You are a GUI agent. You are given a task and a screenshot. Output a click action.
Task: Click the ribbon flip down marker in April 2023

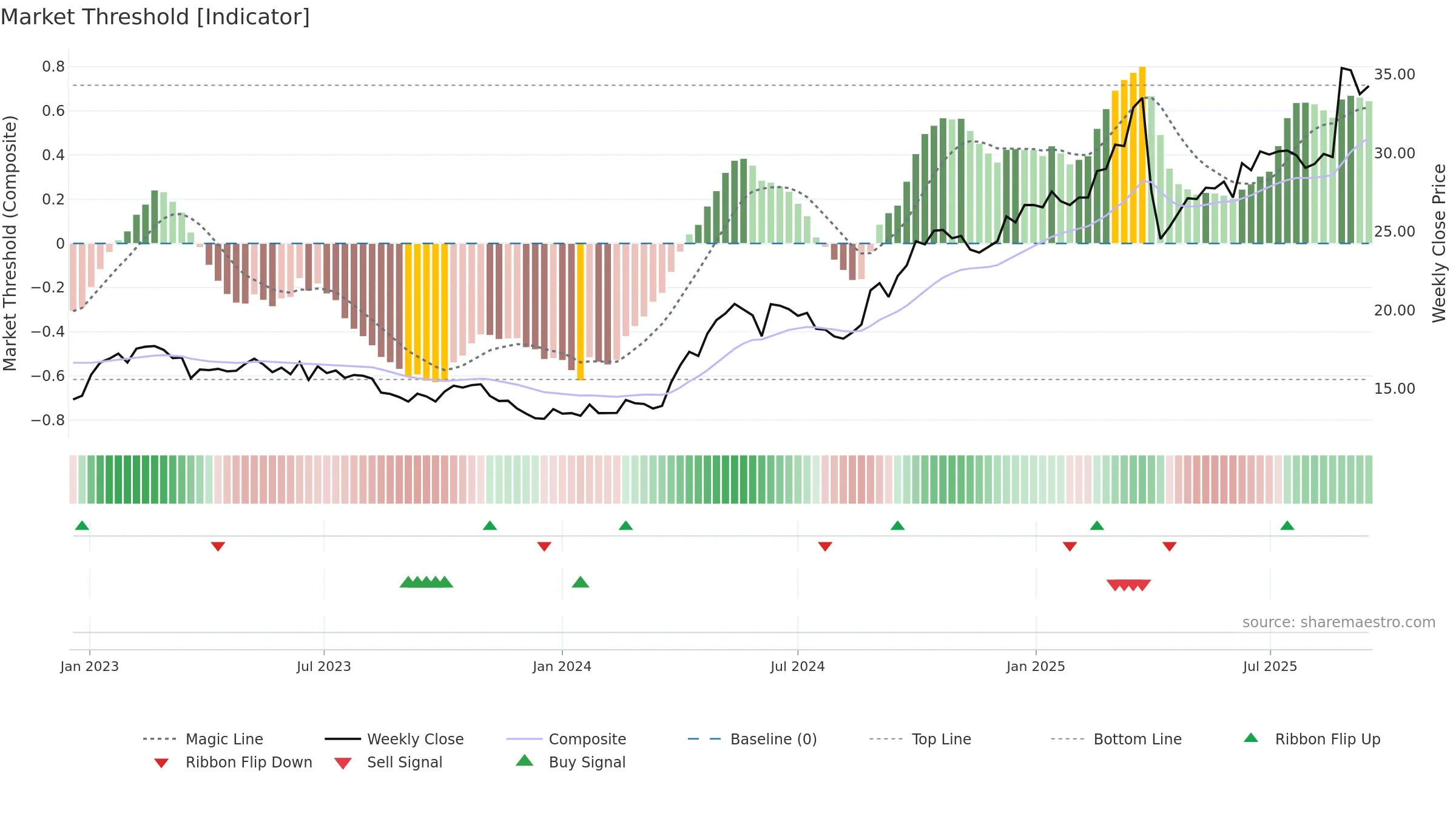(218, 547)
